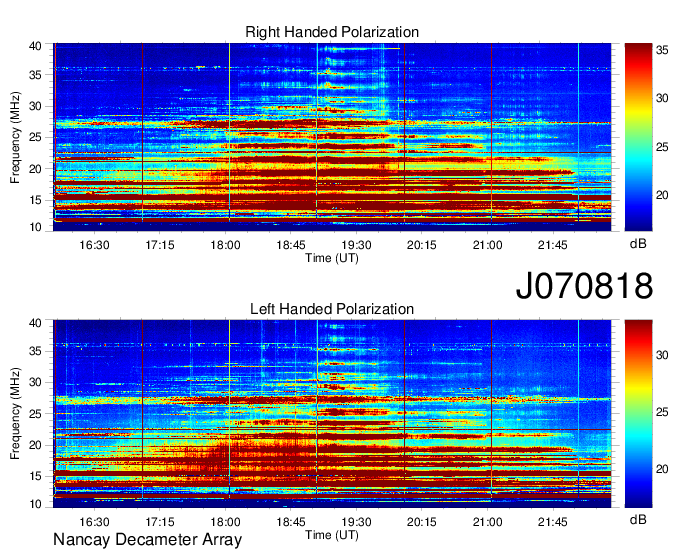The width and height of the screenshot is (680, 552).
Task: Click the 10 MHz tick of the Right Handed plot
Action: point(35,227)
